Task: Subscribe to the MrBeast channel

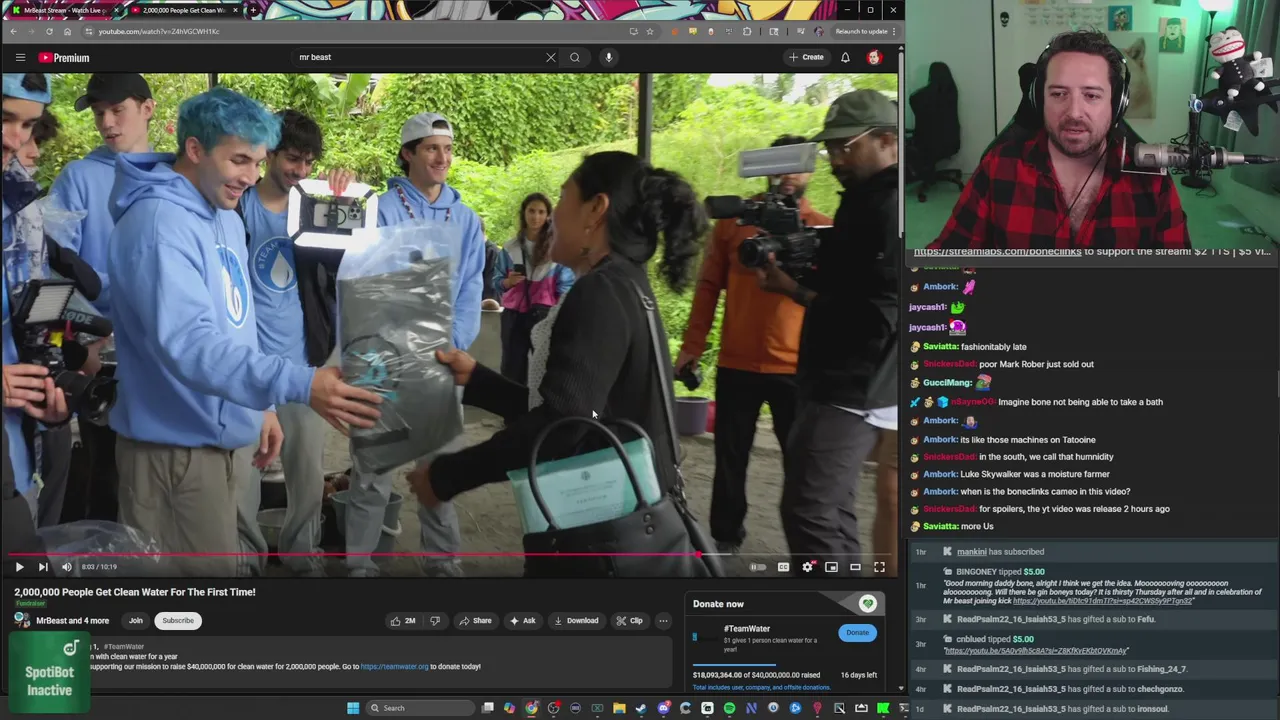Action: point(178,620)
